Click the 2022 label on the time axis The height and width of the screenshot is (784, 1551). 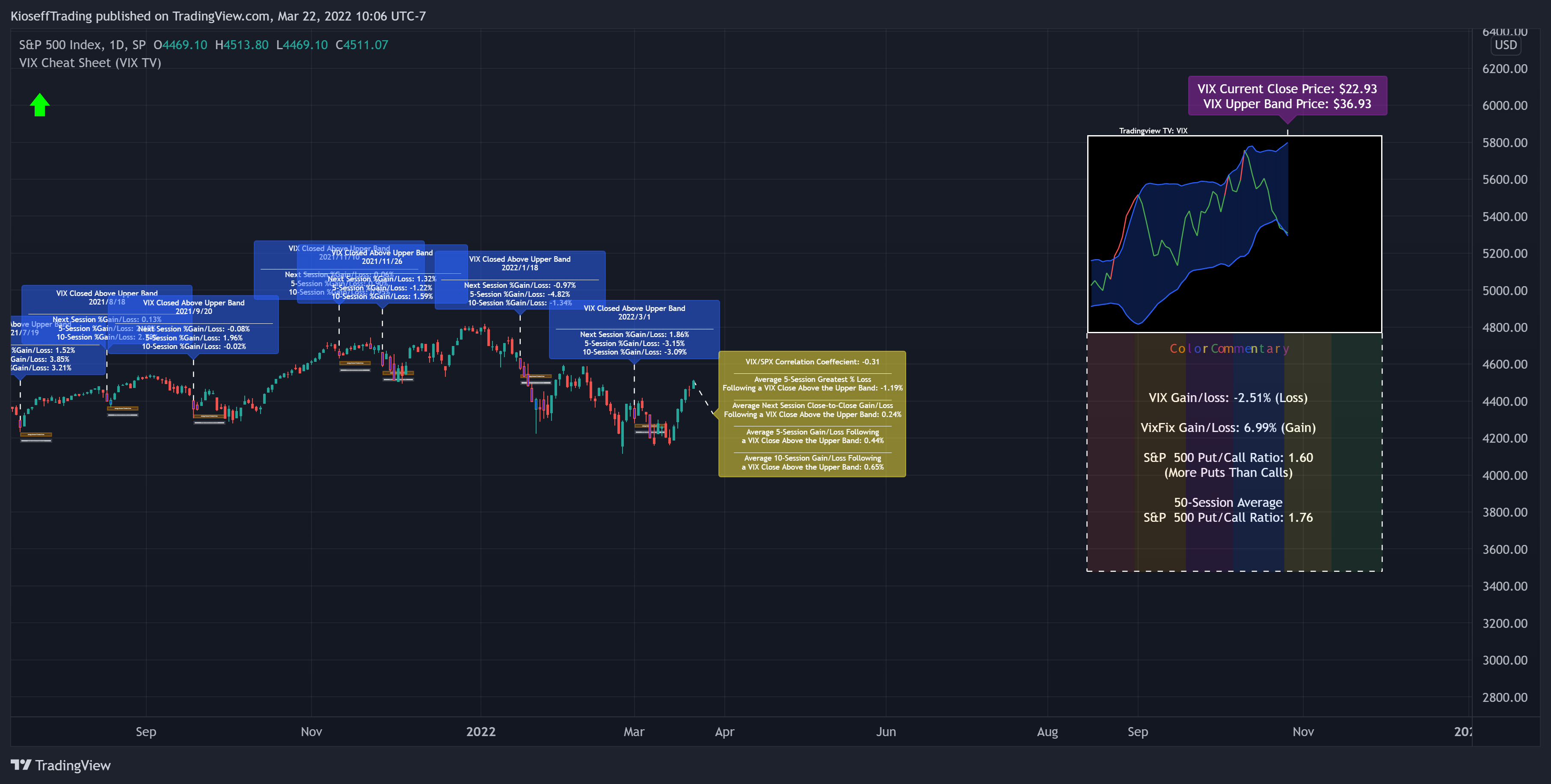tap(480, 732)
